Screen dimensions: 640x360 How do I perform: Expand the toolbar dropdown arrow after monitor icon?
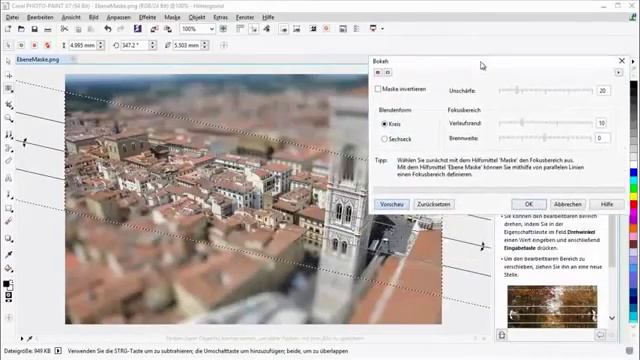[x=382, y=29]
